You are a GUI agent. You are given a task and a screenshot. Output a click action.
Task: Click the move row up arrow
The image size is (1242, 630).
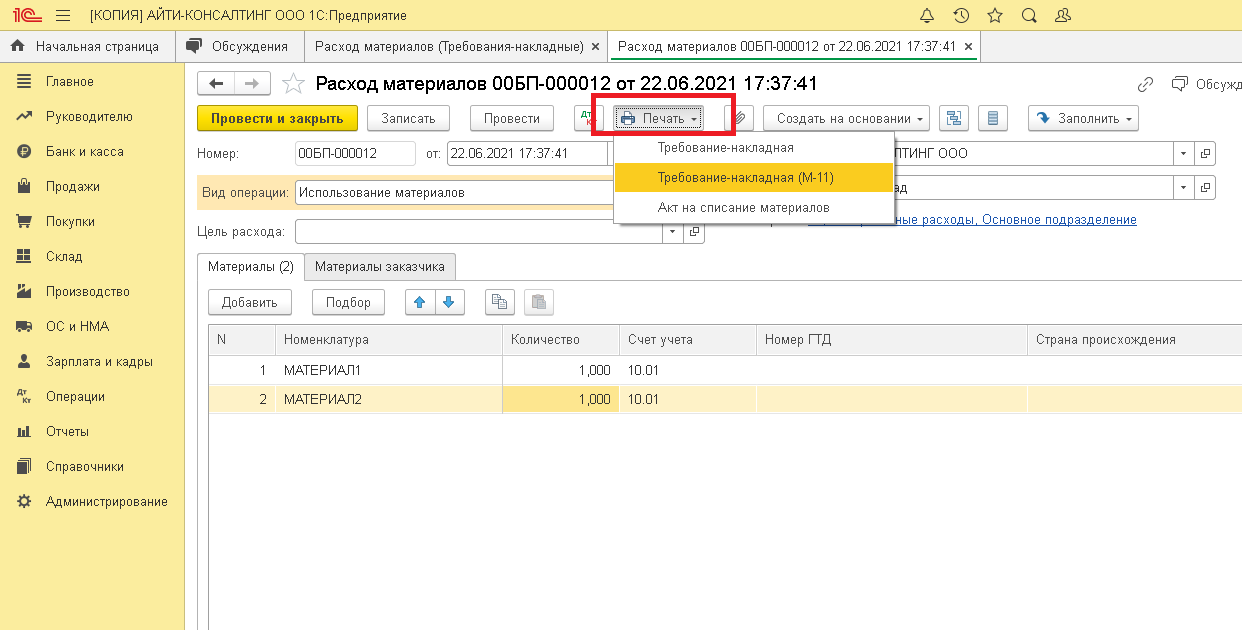click(420, 302)
